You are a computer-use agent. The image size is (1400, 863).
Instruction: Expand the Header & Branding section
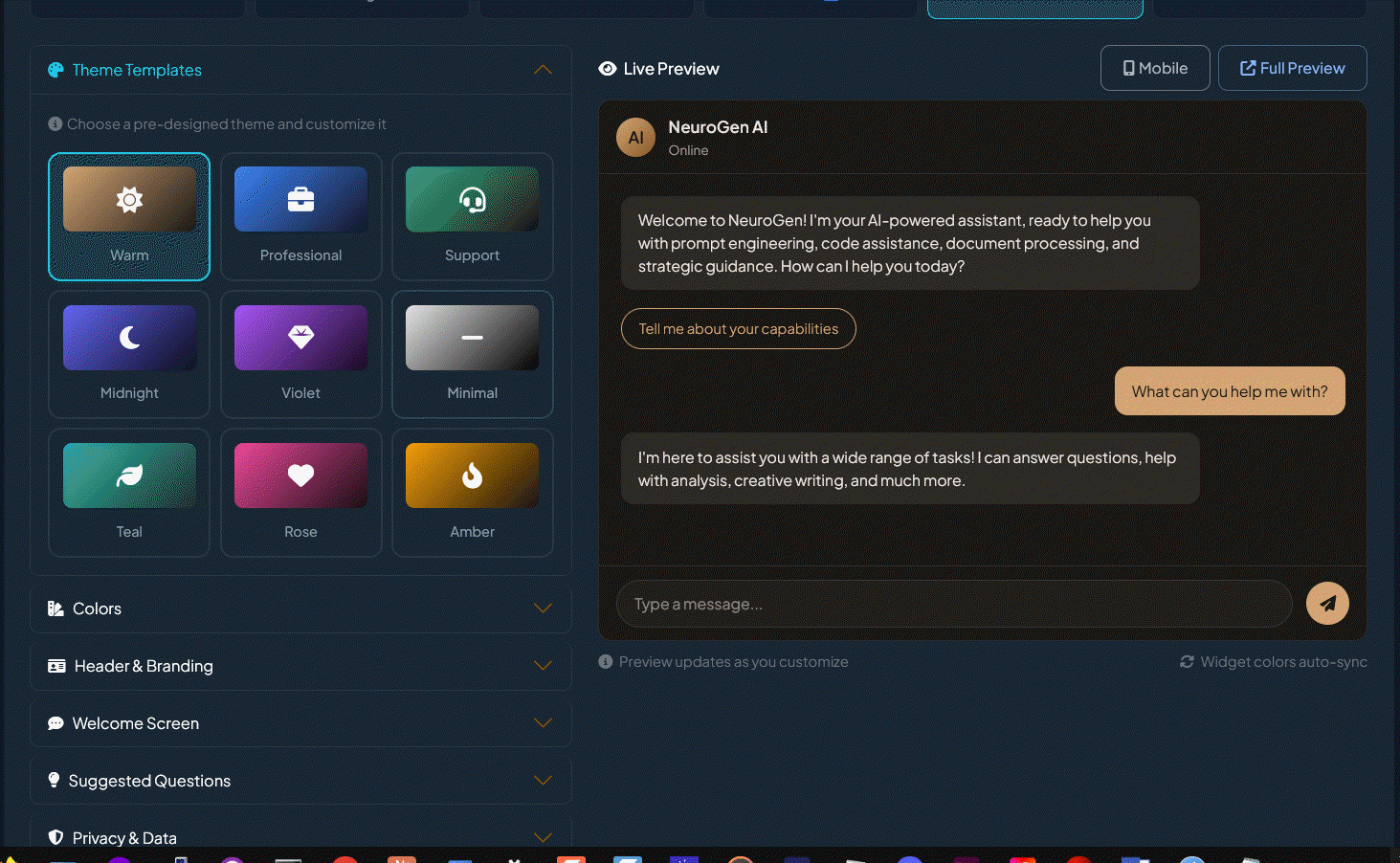pyautogui.click(x=543, y=665)
